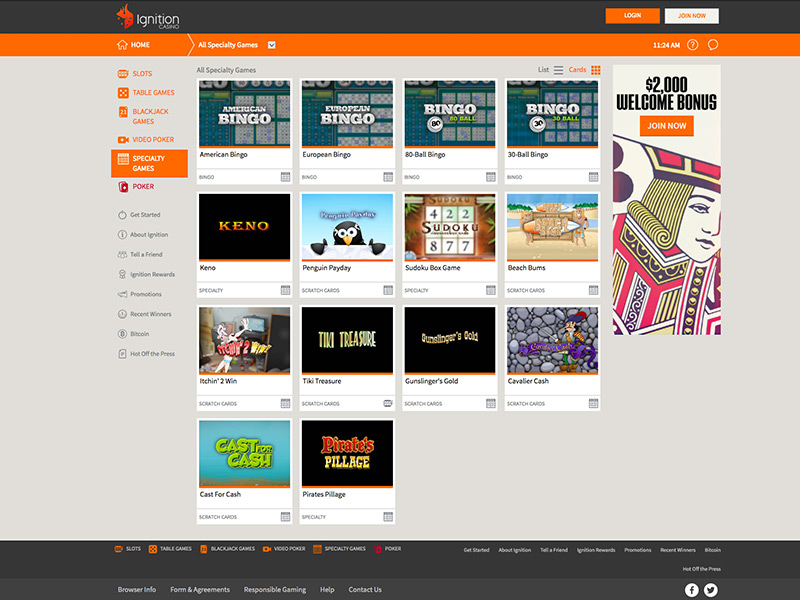Screen dimensions: 800x600
Task: Click JOIN NOW on the welcome bonus banner
Action: tap(667, 126)
